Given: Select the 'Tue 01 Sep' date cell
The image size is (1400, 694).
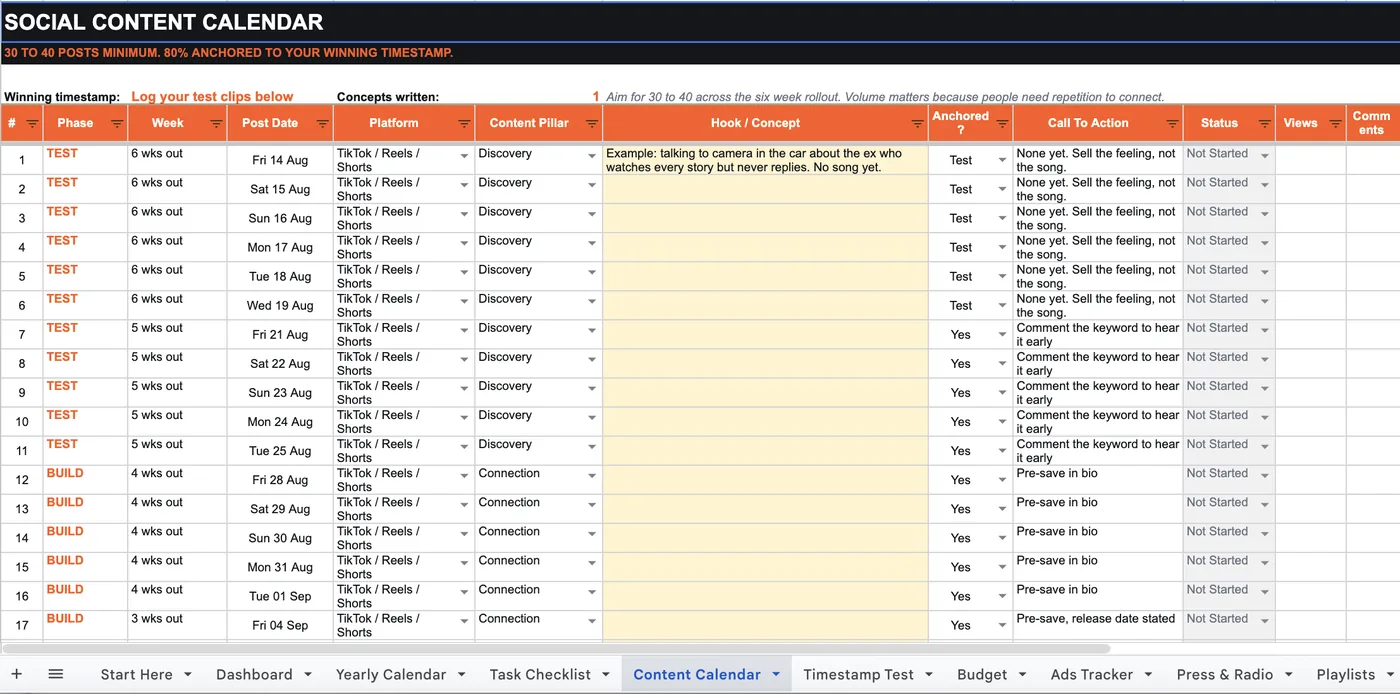Looking at the screenshot, I should click(280, 596).
